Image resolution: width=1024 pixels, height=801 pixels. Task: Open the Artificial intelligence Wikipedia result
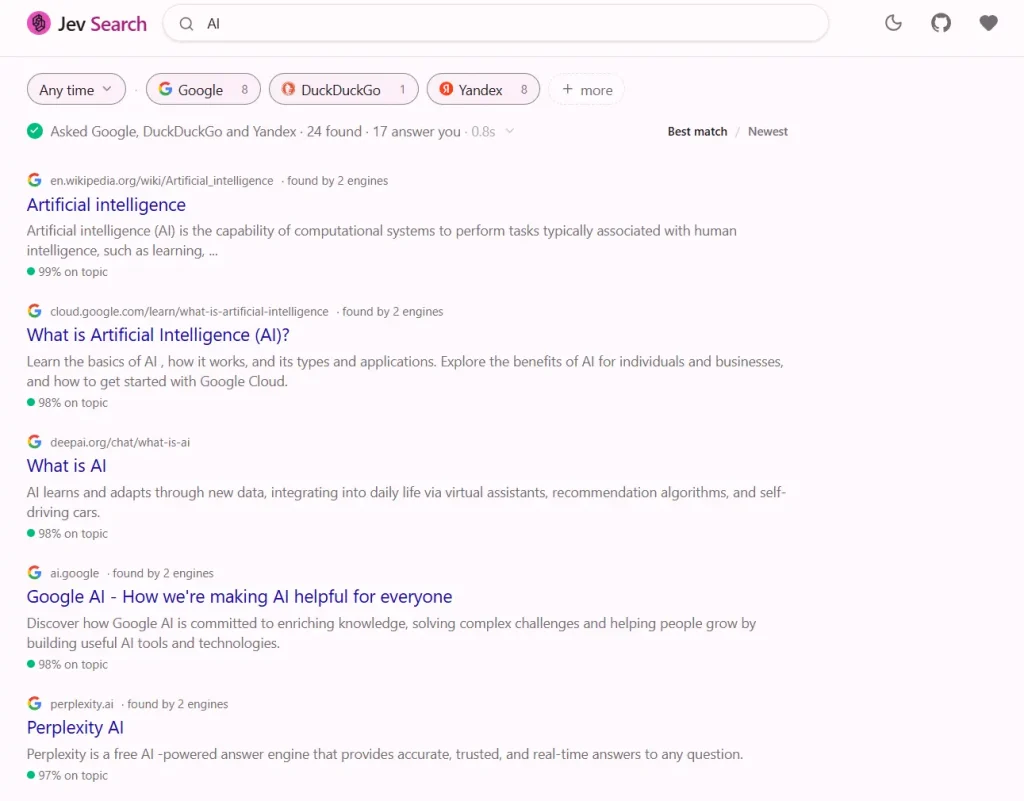point(106,205)
